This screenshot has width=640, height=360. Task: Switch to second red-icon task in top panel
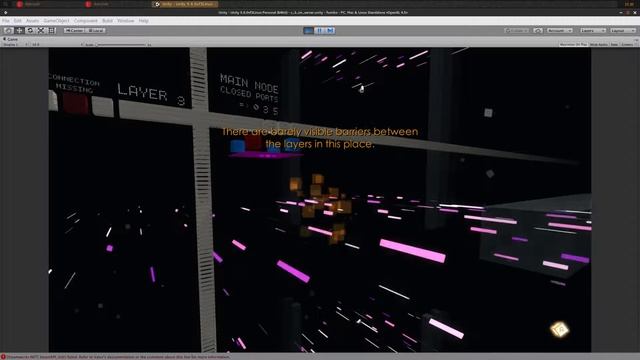click(97, 4)
